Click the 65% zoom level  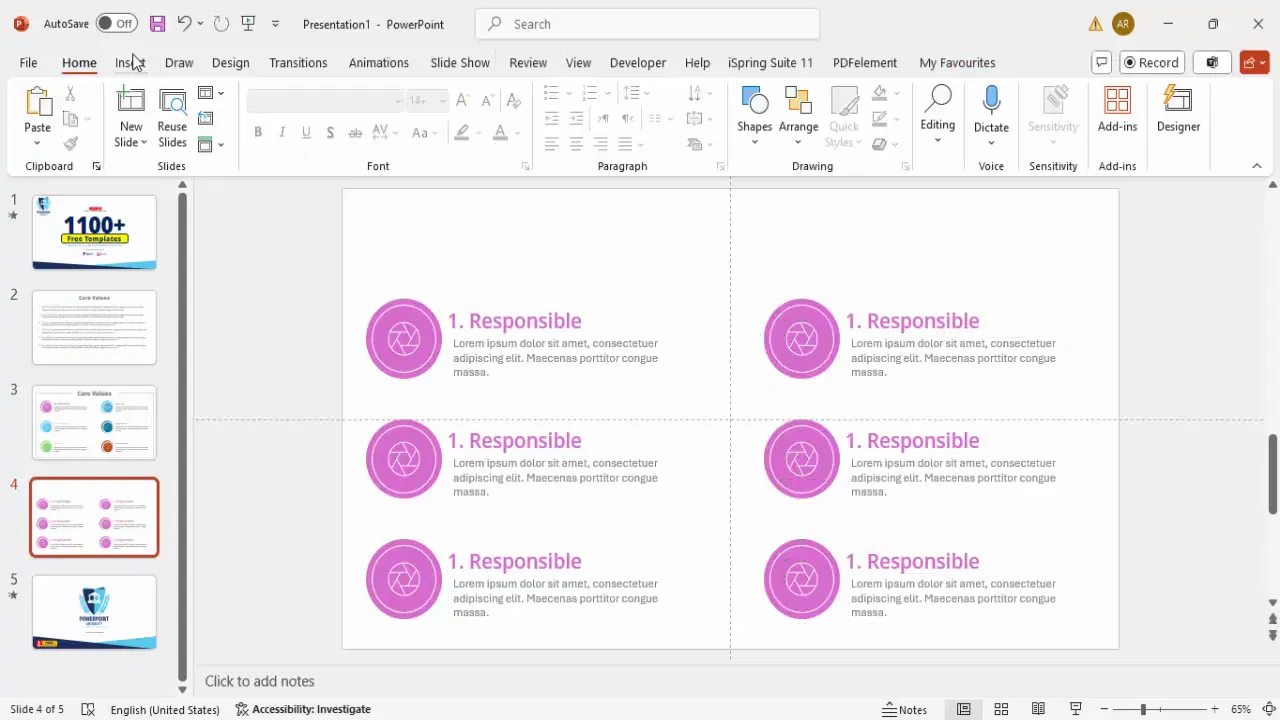point(1241,709)
